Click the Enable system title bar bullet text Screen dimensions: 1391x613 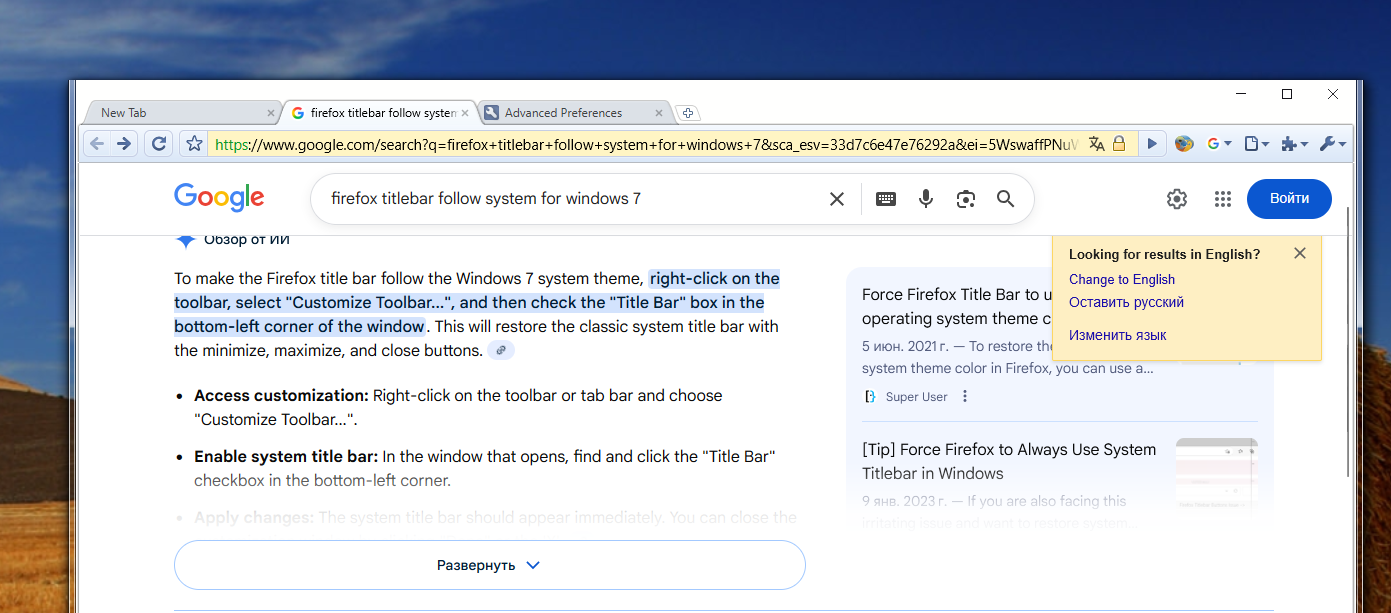coord(485,468)
